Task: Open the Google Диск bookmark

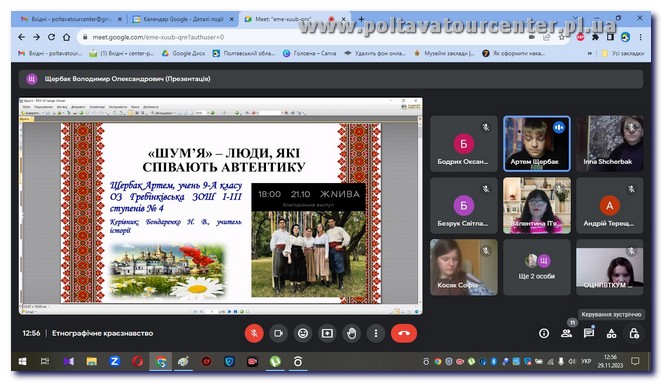Action: [184, 53]
